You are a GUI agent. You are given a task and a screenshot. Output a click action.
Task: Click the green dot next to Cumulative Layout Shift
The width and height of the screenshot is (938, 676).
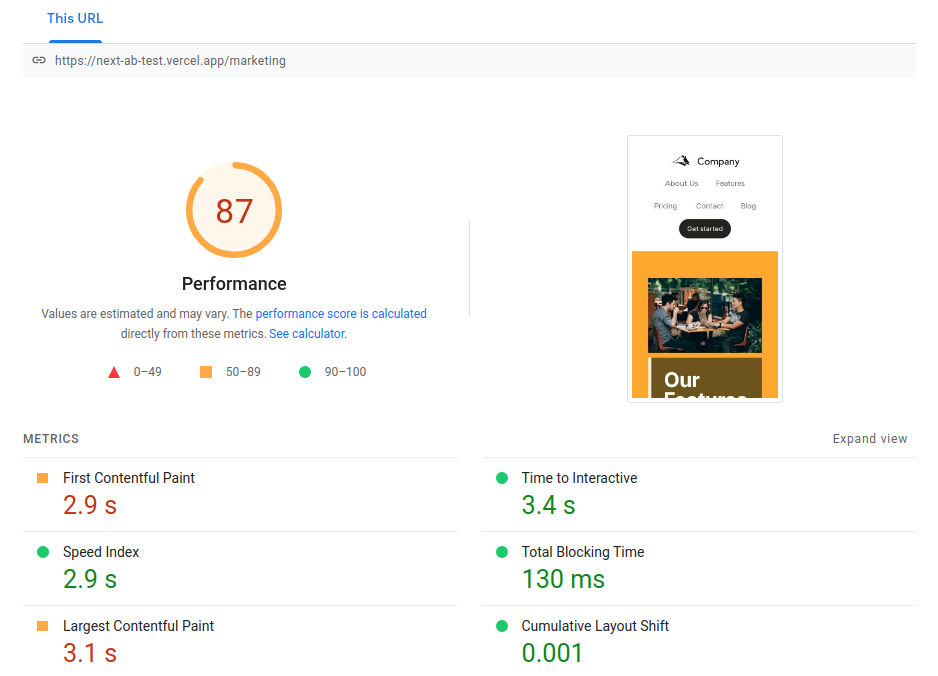click(x=502, y=626)
